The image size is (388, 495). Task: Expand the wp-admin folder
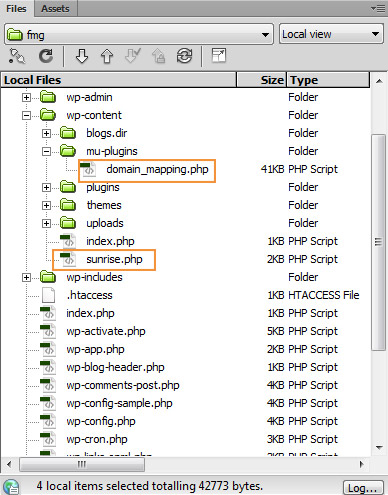click(x=26, y=98)
